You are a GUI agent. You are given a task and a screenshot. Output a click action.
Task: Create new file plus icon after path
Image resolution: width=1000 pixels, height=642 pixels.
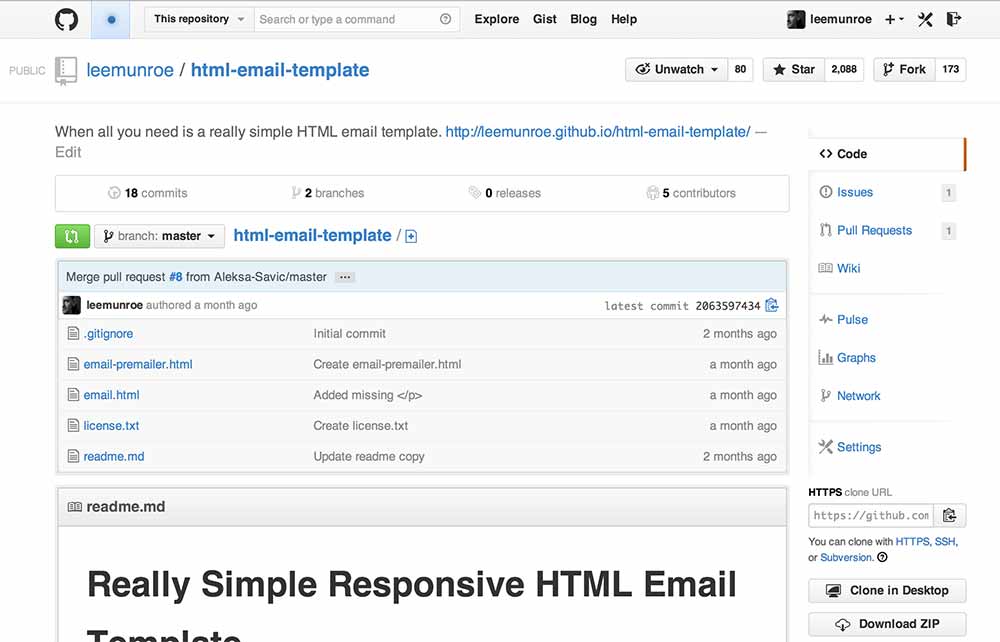(x=411, y=237)
